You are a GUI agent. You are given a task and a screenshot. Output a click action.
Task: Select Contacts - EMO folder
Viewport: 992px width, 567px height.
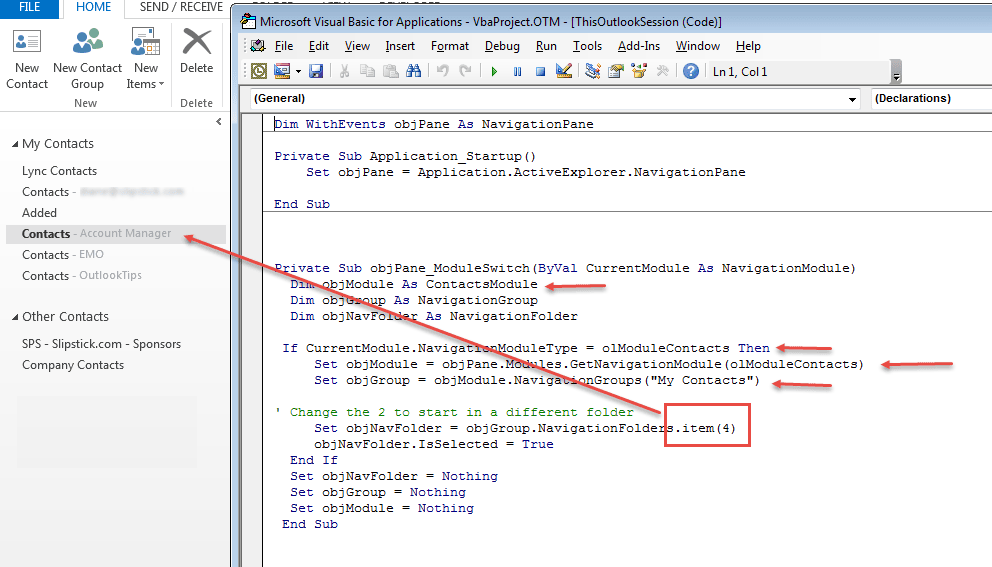click(63, 254)
